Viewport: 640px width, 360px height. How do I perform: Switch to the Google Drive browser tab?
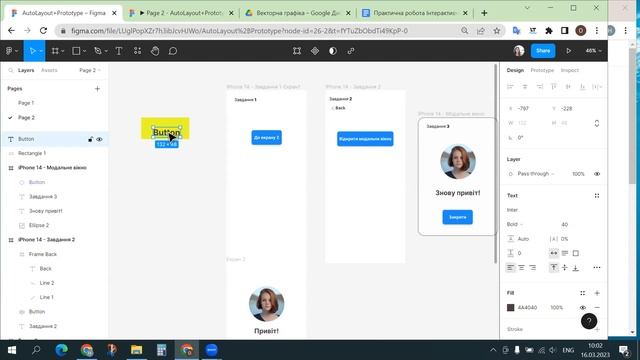click(298, 13)
